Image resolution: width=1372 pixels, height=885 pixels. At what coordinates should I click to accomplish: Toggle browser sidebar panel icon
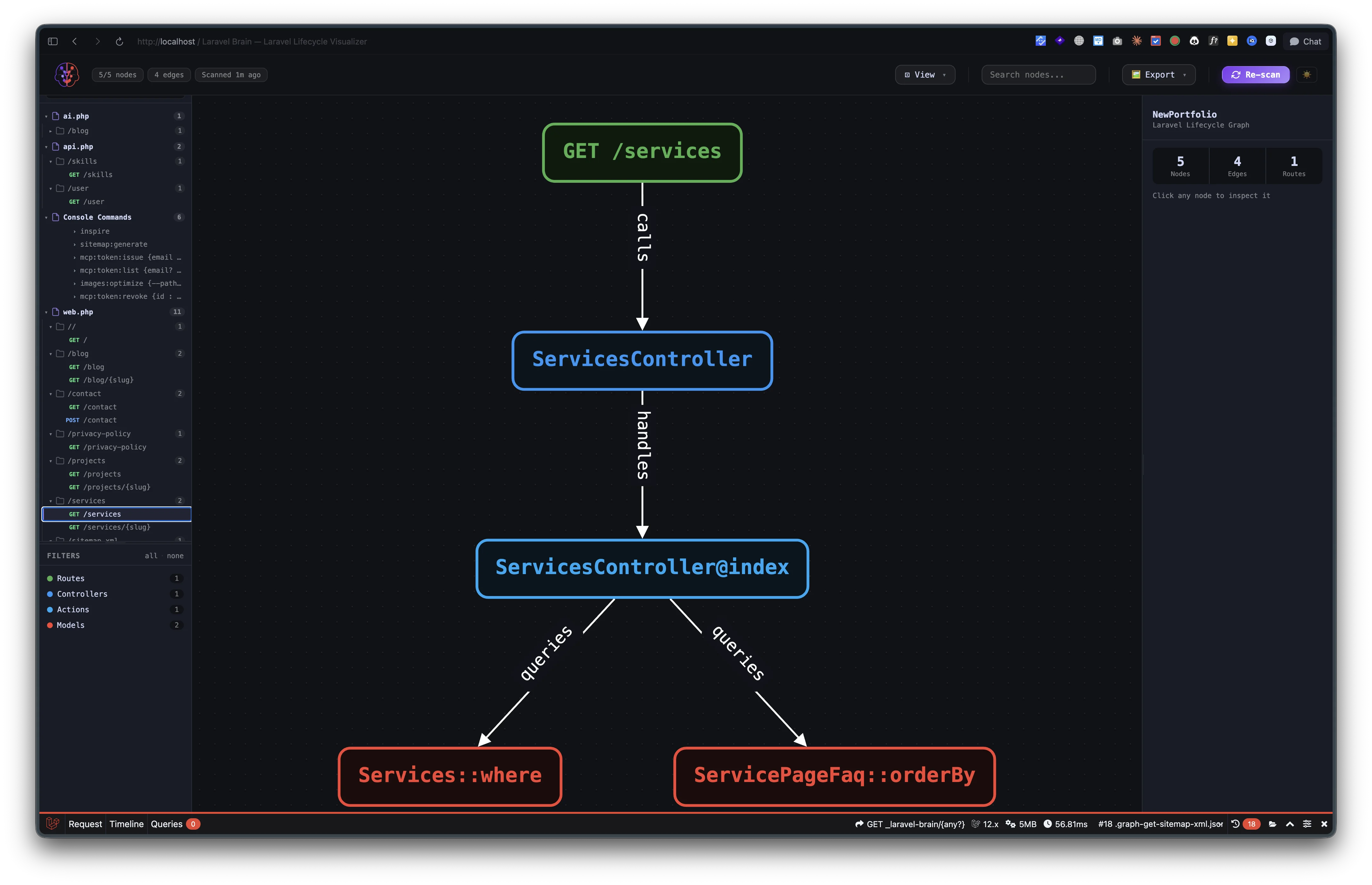53,41
